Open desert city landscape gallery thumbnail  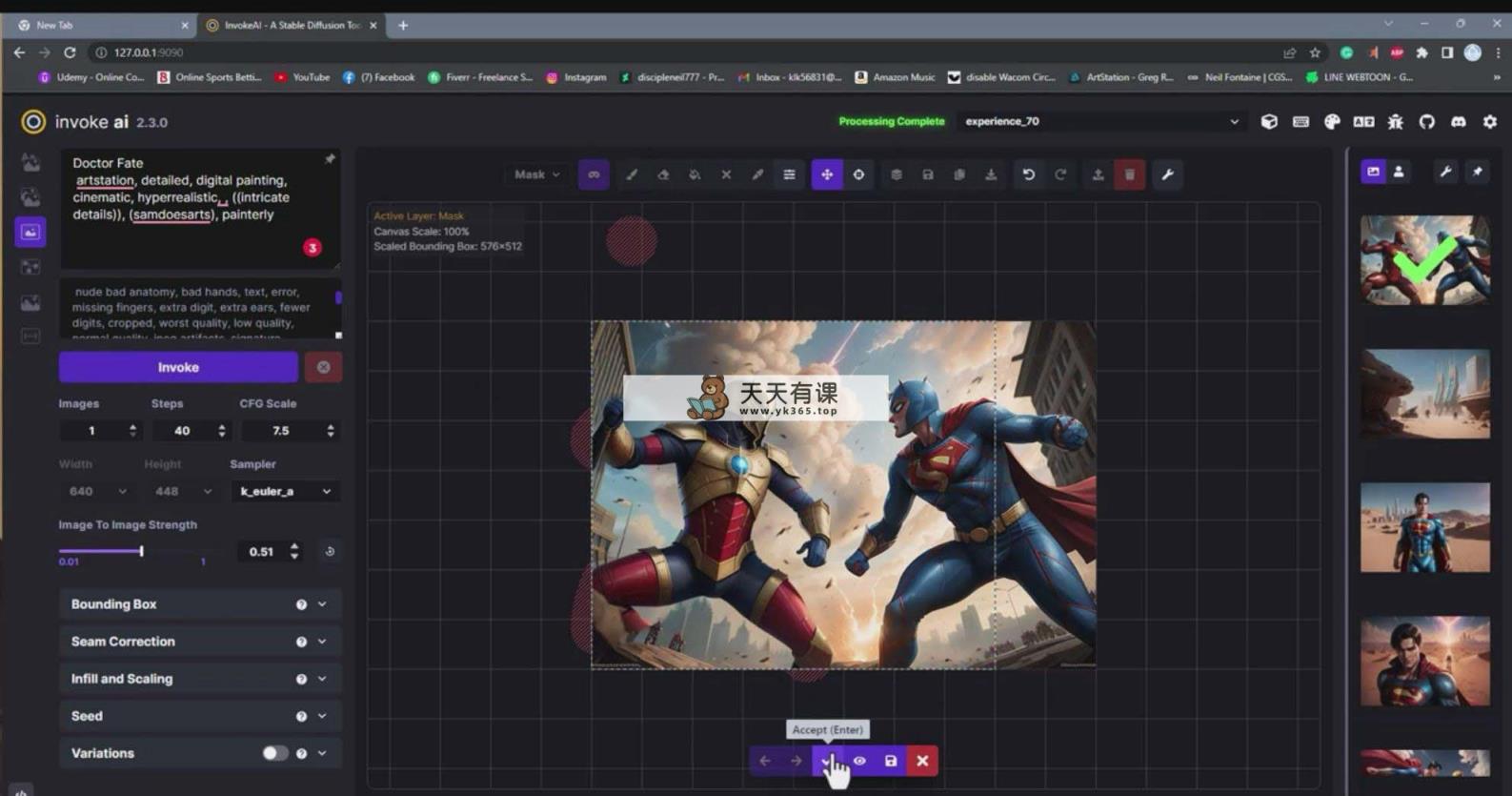click(1425, 394)
